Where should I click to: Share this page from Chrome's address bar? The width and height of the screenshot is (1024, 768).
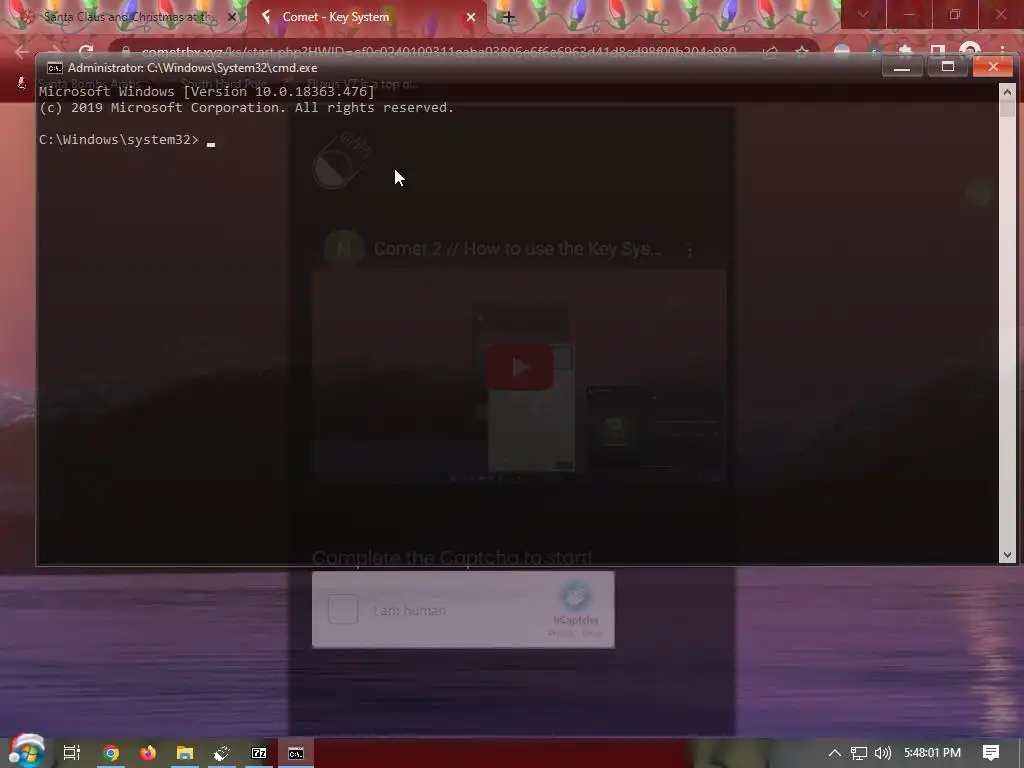[771, 52]
